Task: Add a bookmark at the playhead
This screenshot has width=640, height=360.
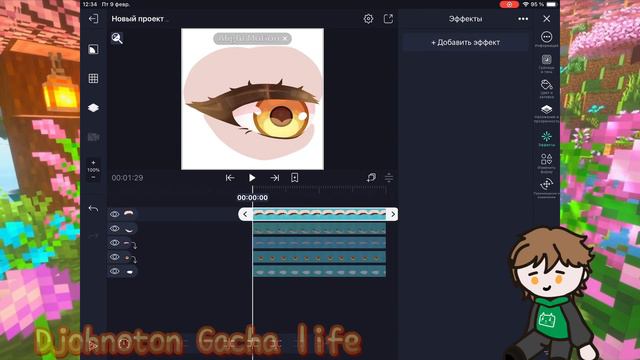Action: pos(294,178)
